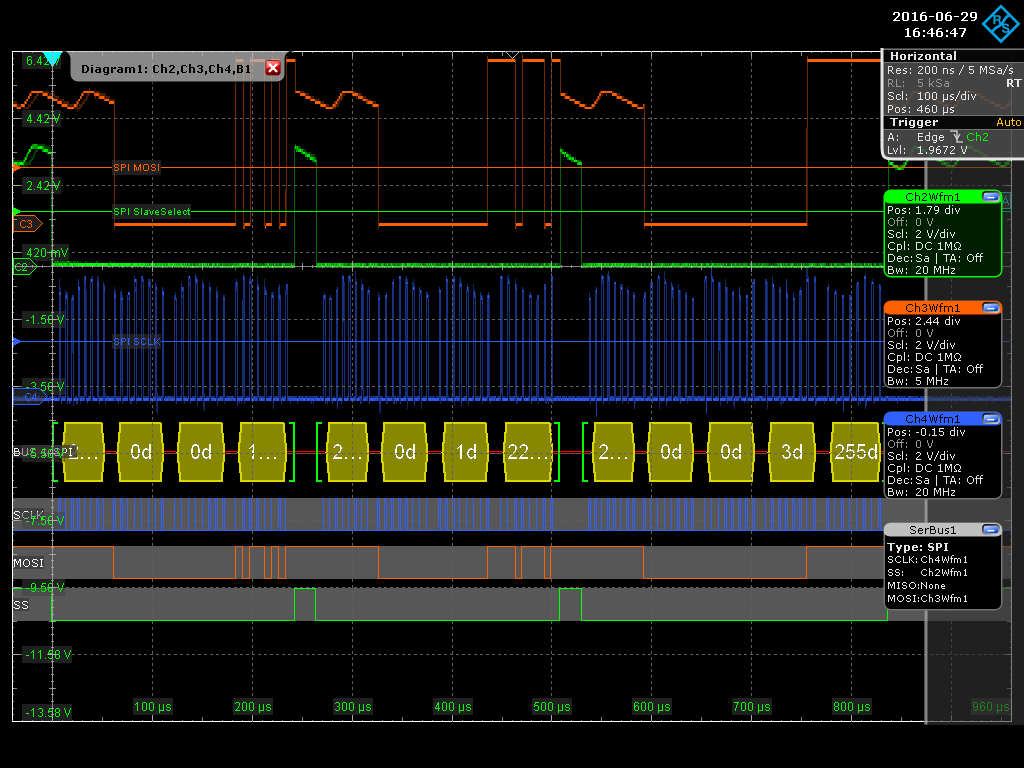Click the Scl: 100 µs/div horizontal scale
Screen dimensions: 1024x768
[931, 96]
